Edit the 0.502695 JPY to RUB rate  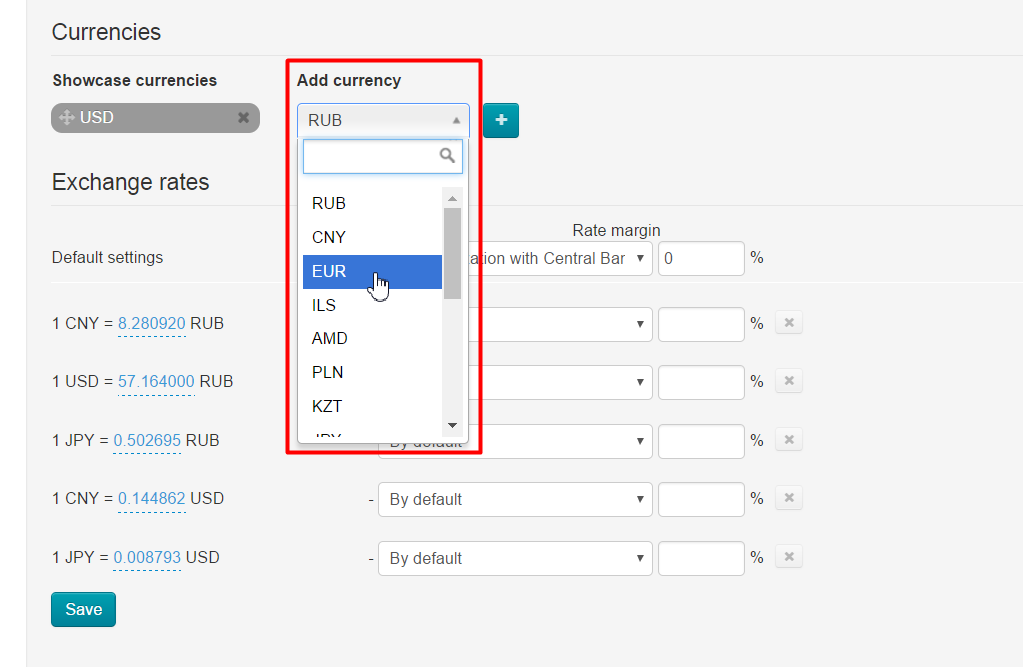tap(147, 441)
